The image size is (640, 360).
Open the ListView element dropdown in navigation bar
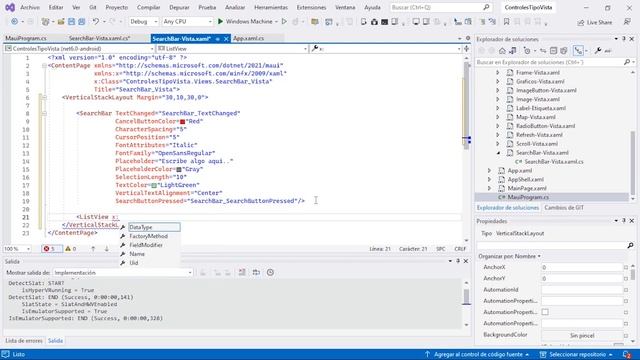pyautogui.click(x=232, y=49)
